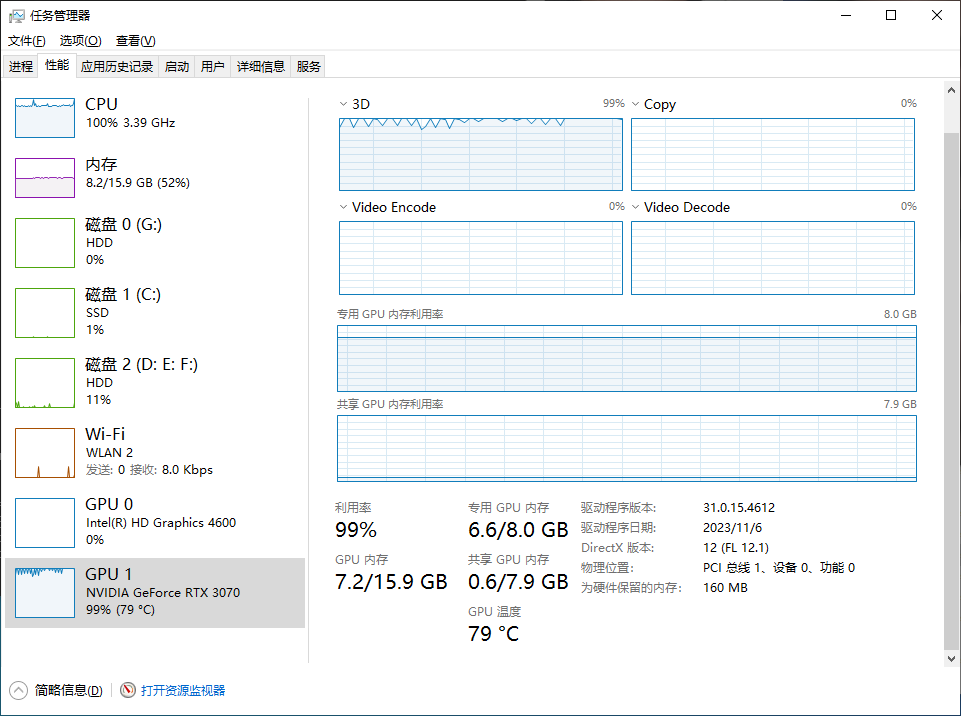The height and width of the screenshot is (716, 961).
Task: Select the 内存 memory graph thumbnail
Action: pos(45,178)
